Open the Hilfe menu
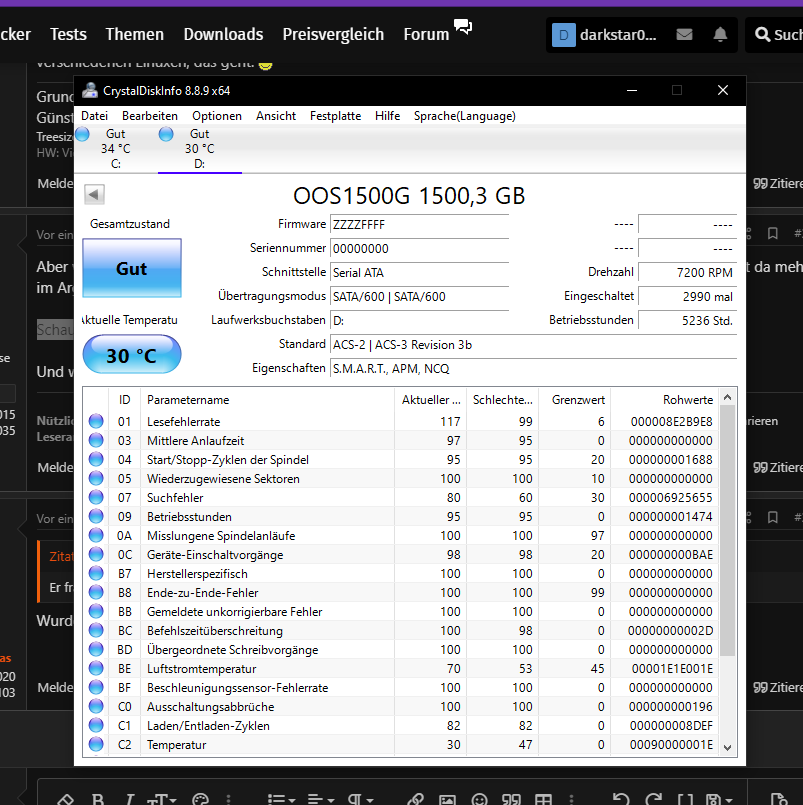The image size is (803, 805). tap(387, 116)
